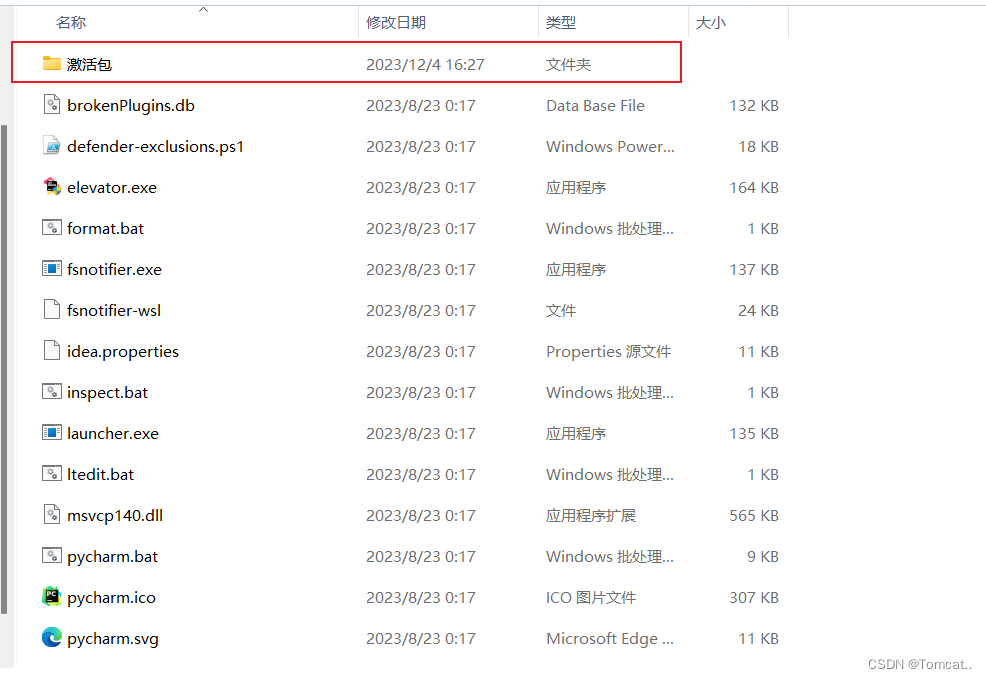Screen dimensions: 986x679
Task: Select the file name elevator.exe
Action: (x=112, y=187)
